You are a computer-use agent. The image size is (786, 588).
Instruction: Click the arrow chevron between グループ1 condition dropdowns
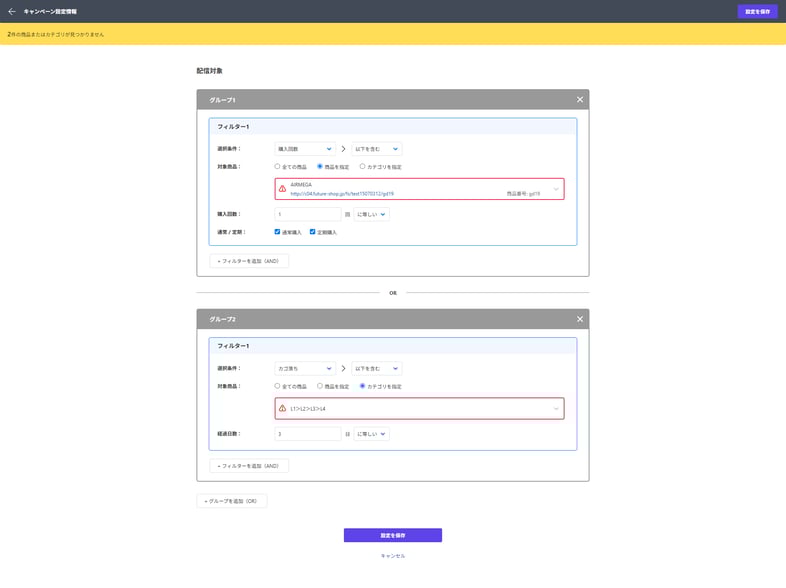pos(343,149)
